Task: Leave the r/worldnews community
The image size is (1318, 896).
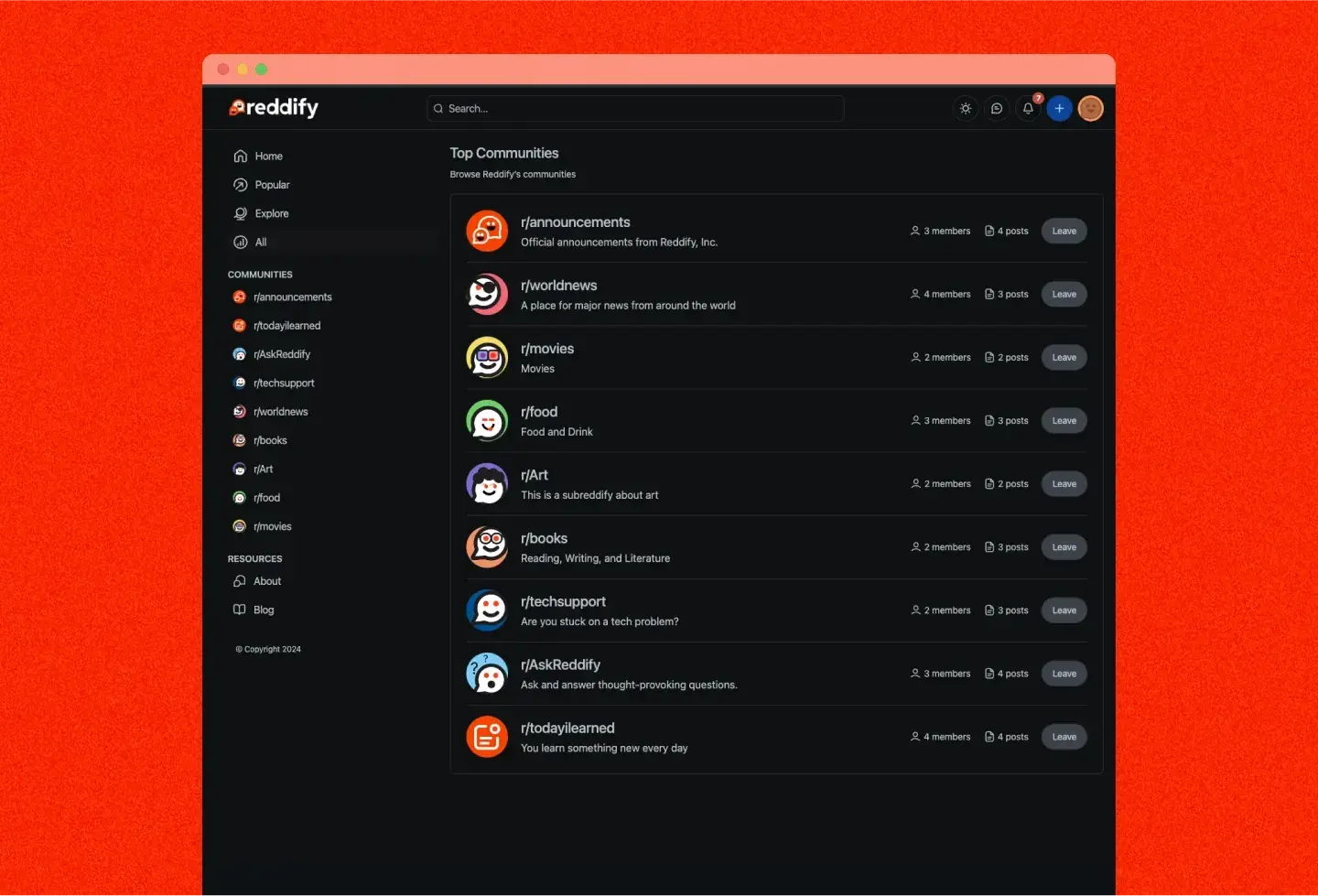Action: click(x=1064, y=294)
